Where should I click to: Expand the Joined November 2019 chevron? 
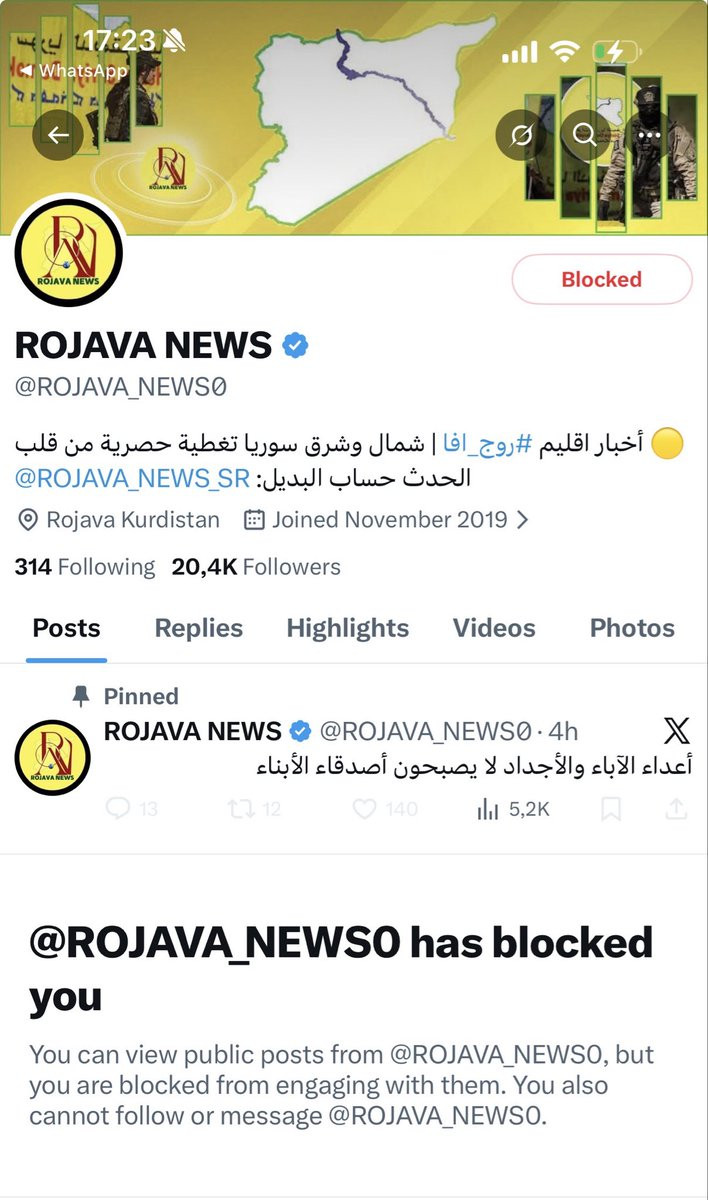[522, 520]
